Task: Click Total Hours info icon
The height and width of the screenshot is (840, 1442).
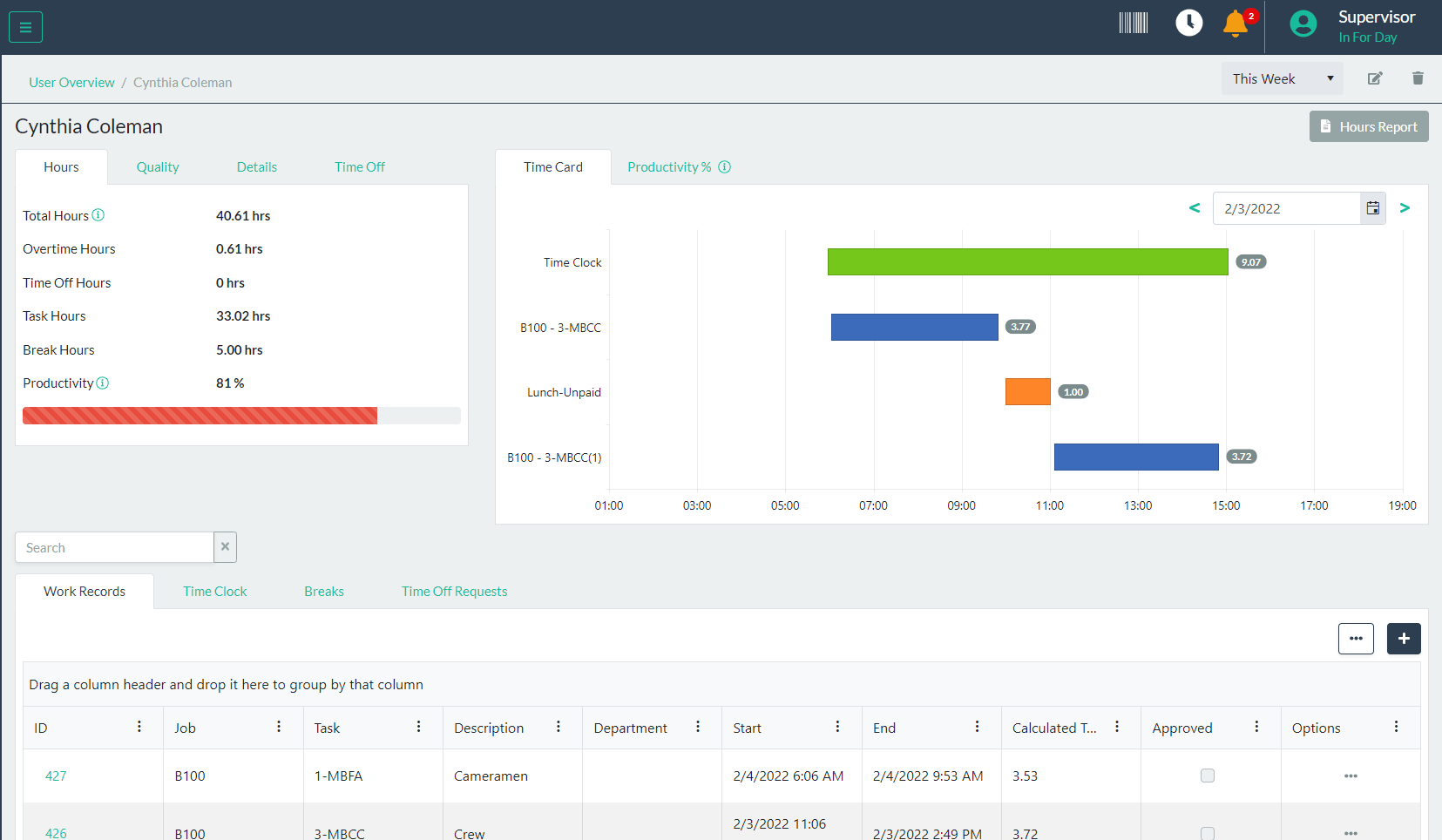Action: (x=98, y=215)
